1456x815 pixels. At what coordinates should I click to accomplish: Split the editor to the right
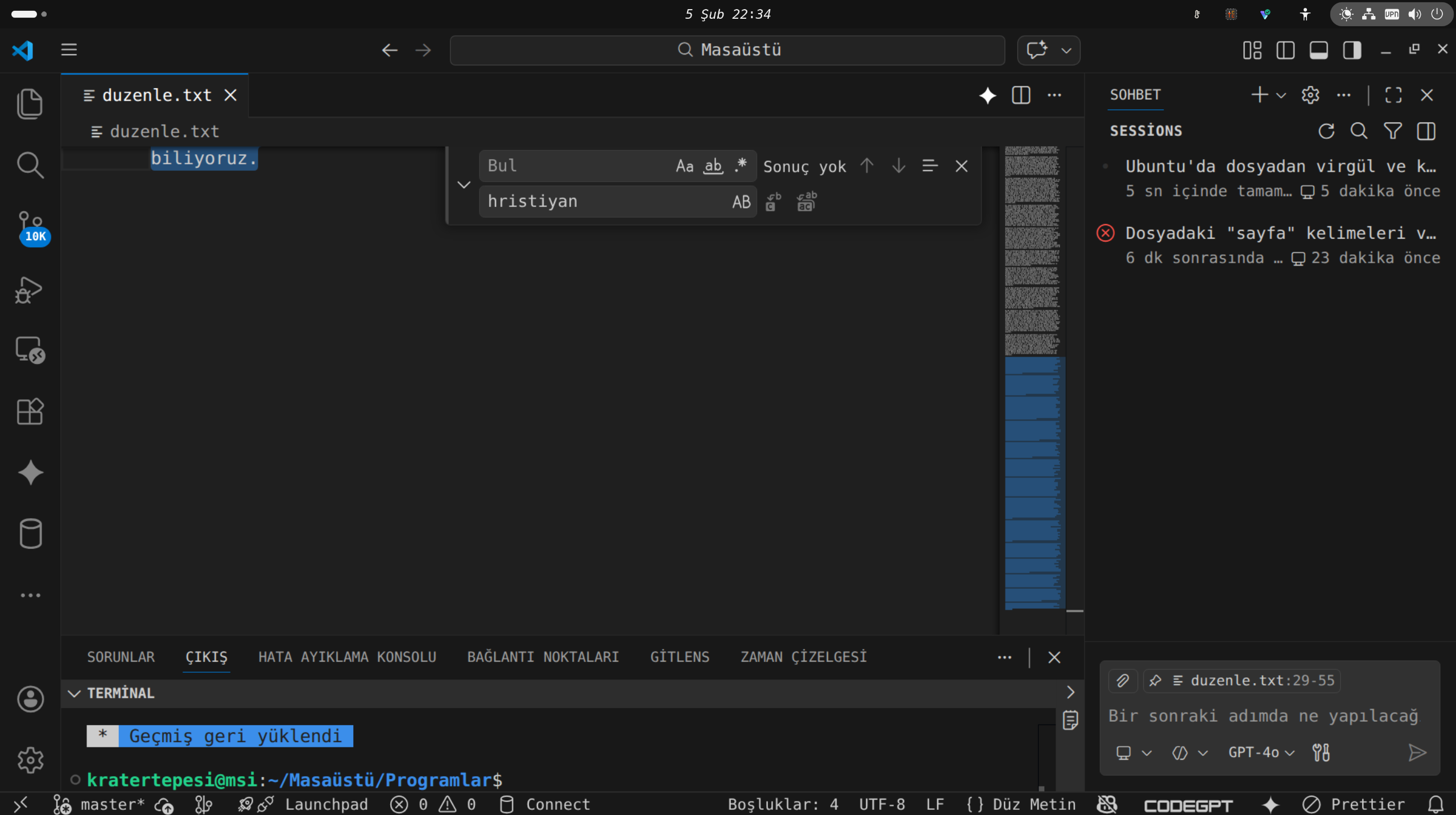click(x=1021, y=95)
